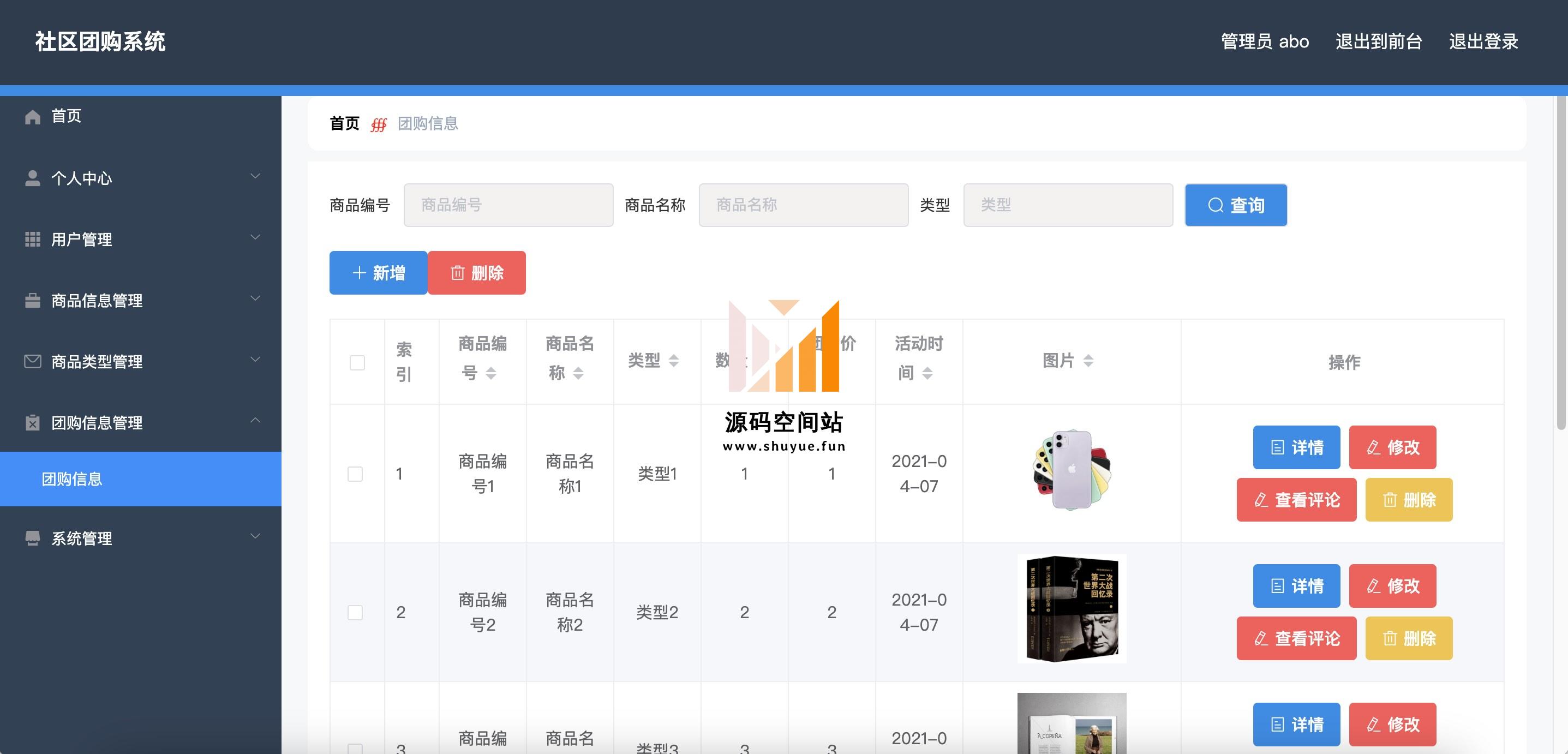Click the clipboard icon beside 团购信息管理
This screenshot has height=754, width=1568.
33,422
